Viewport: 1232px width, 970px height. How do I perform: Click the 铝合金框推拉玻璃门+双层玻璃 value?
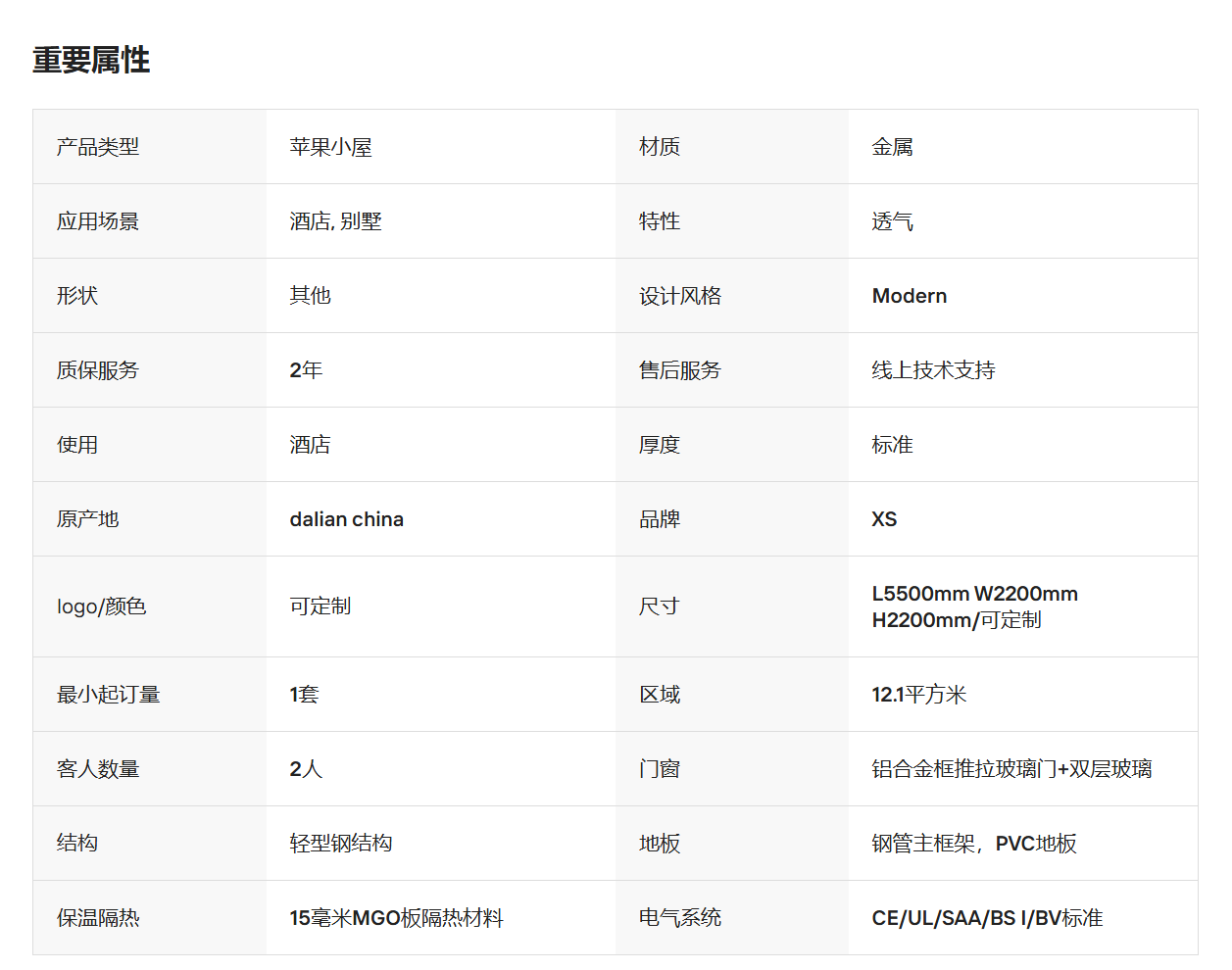pyautogui.click(x=1011, y=769)
